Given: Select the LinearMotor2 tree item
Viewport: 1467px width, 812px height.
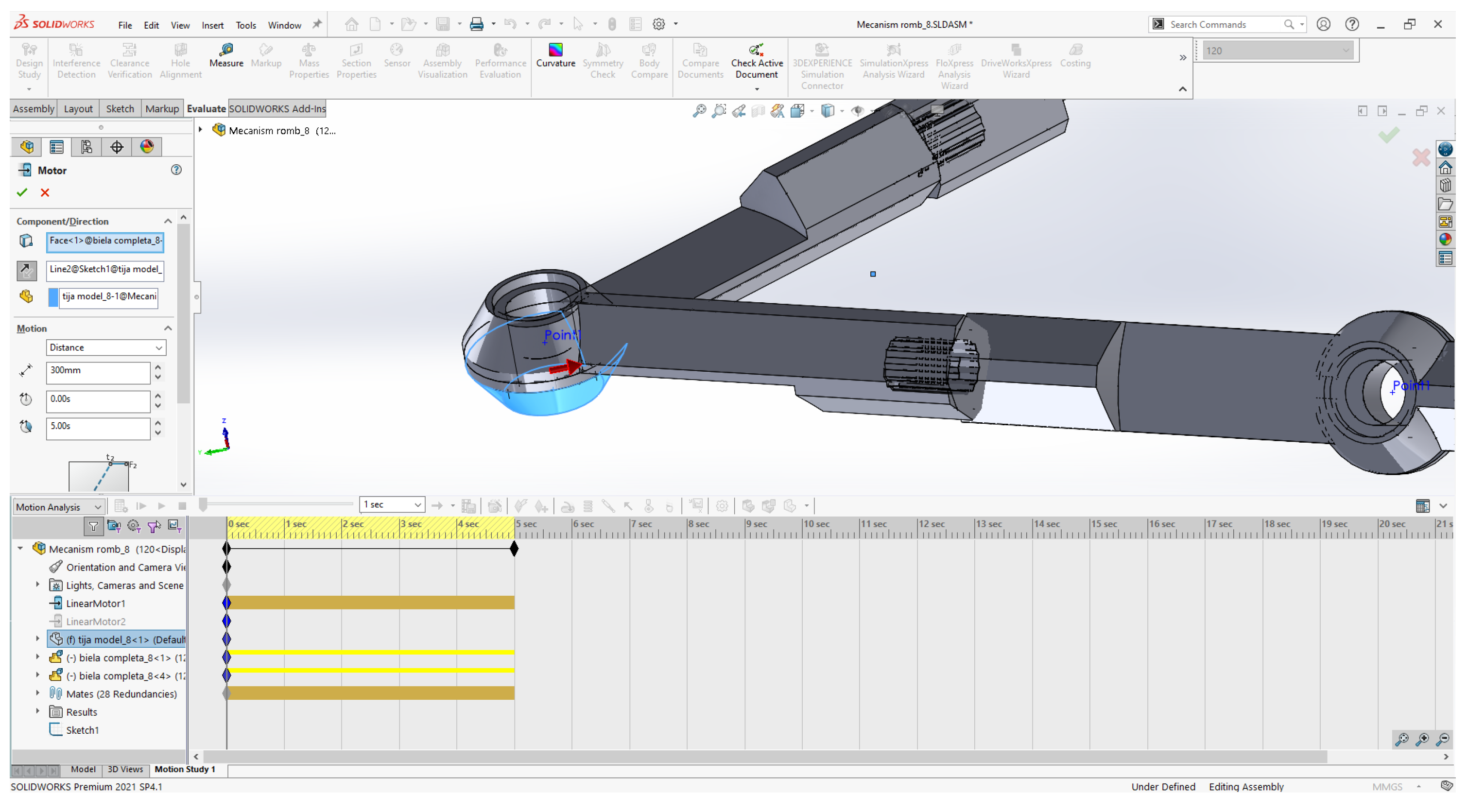Looking at the screenshot, I should coord(95,621).
